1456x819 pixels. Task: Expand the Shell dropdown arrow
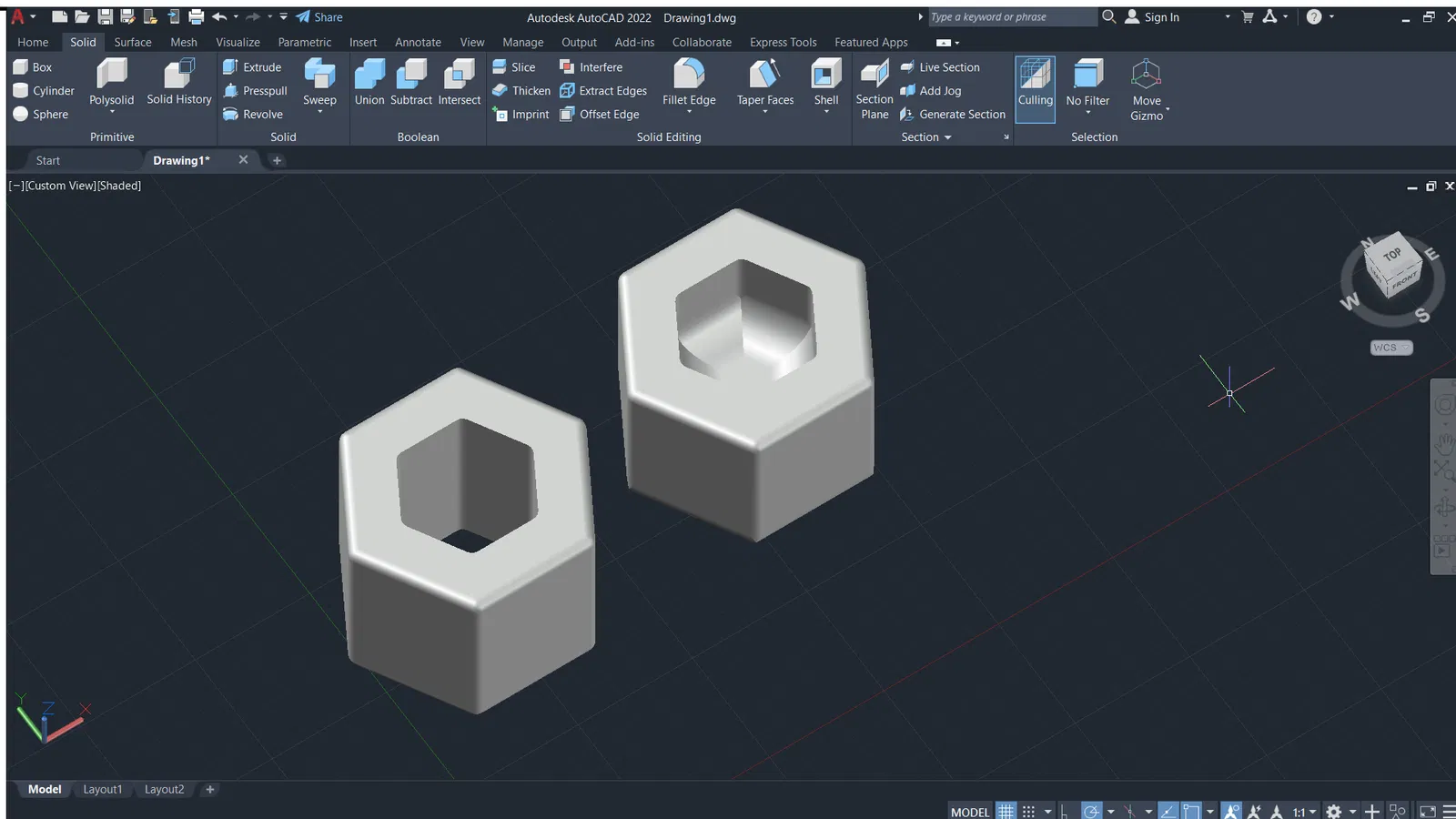826,112
